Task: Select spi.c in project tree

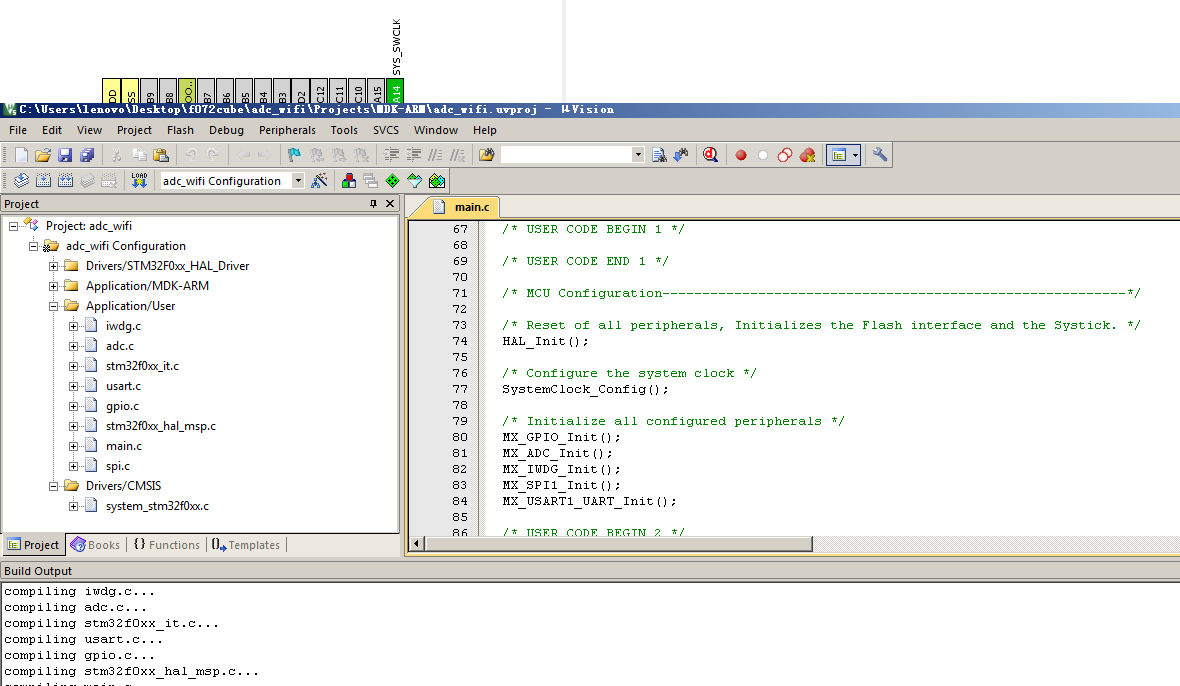Action: [x=117, y=466]
